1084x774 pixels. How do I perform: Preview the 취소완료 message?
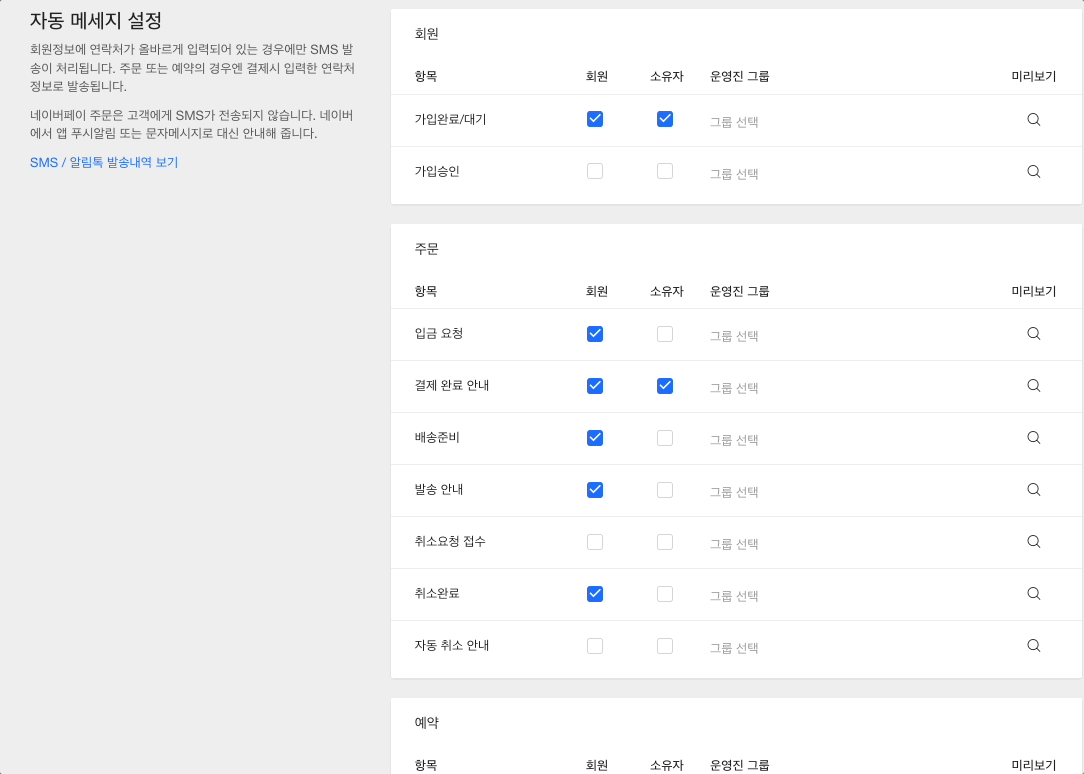[x=1034, y=593]
